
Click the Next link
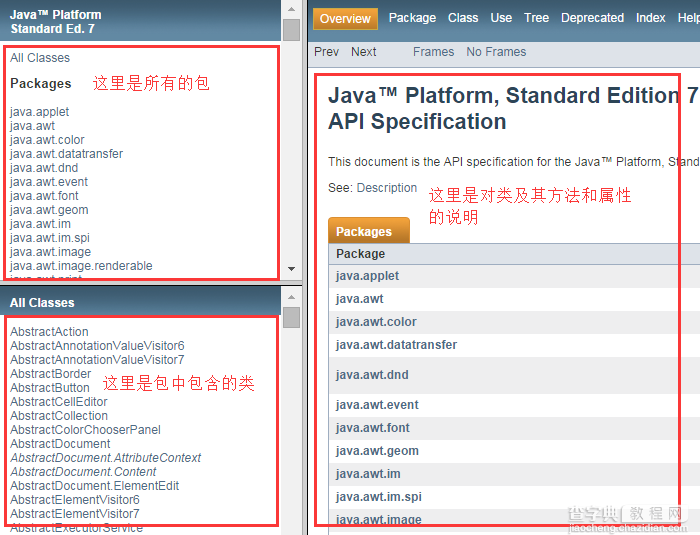[363, 52]
